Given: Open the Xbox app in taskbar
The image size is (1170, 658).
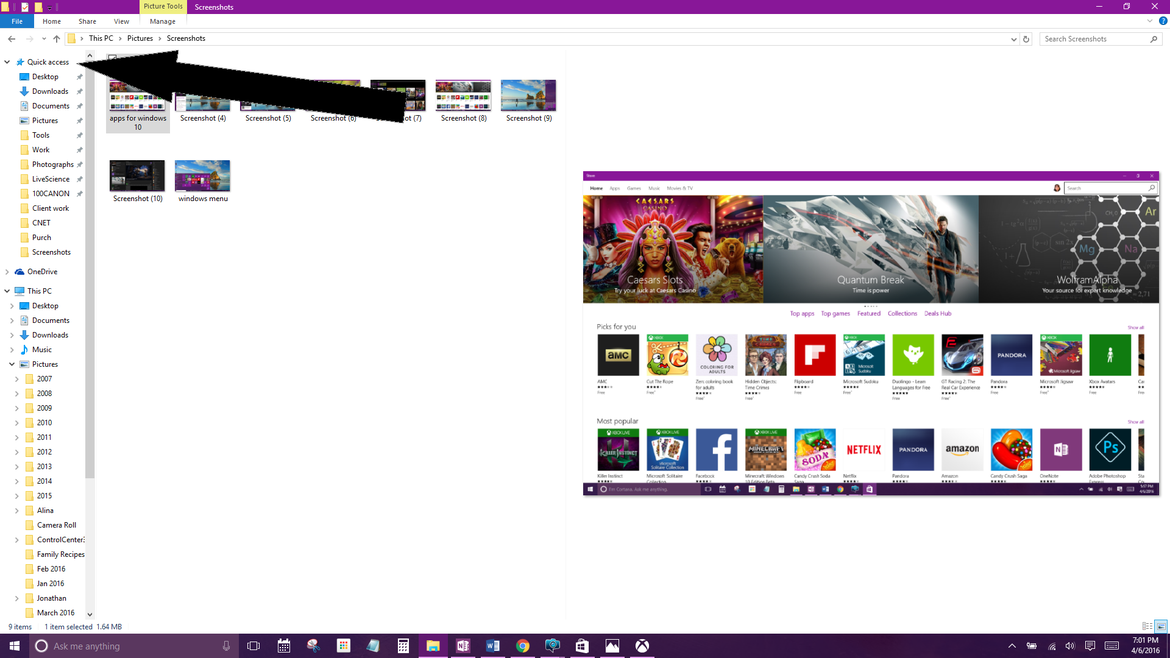Looking at the screenshot, I should (x=642, y=646).
